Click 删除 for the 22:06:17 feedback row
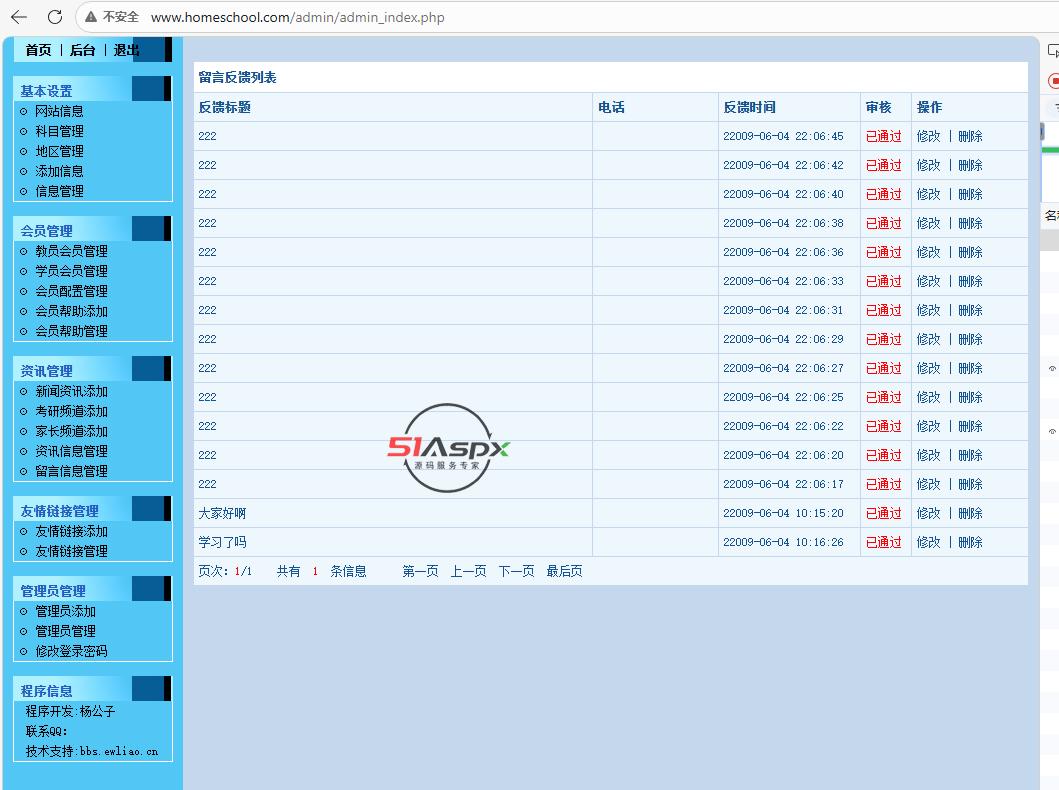Screen dimensions: 1059x790 click(971, 484)
